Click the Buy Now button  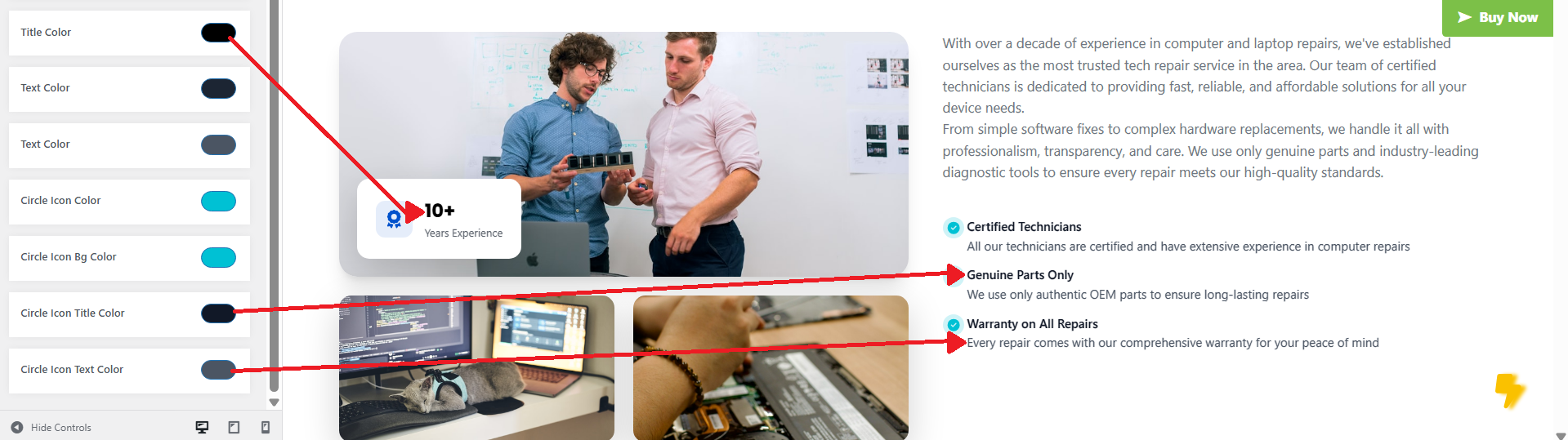point(1497,17)
